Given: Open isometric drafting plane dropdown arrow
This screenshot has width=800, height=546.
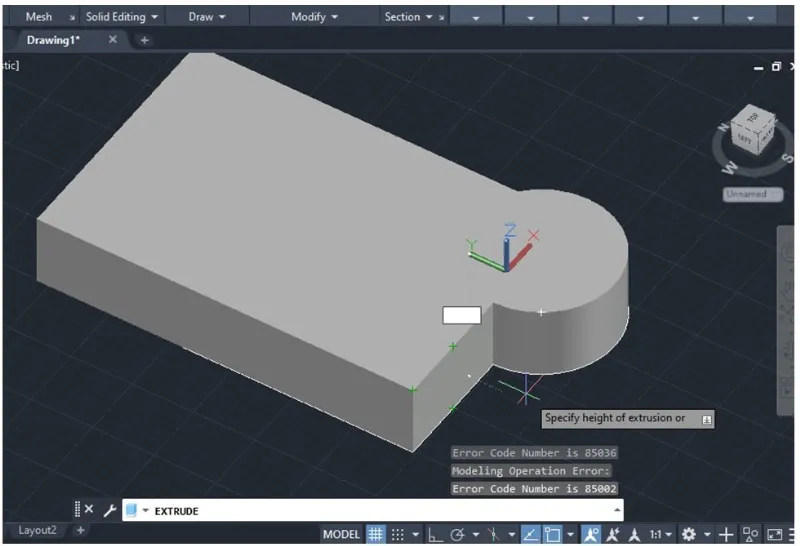Looking at the screenshot, I should tap(511, 534).
